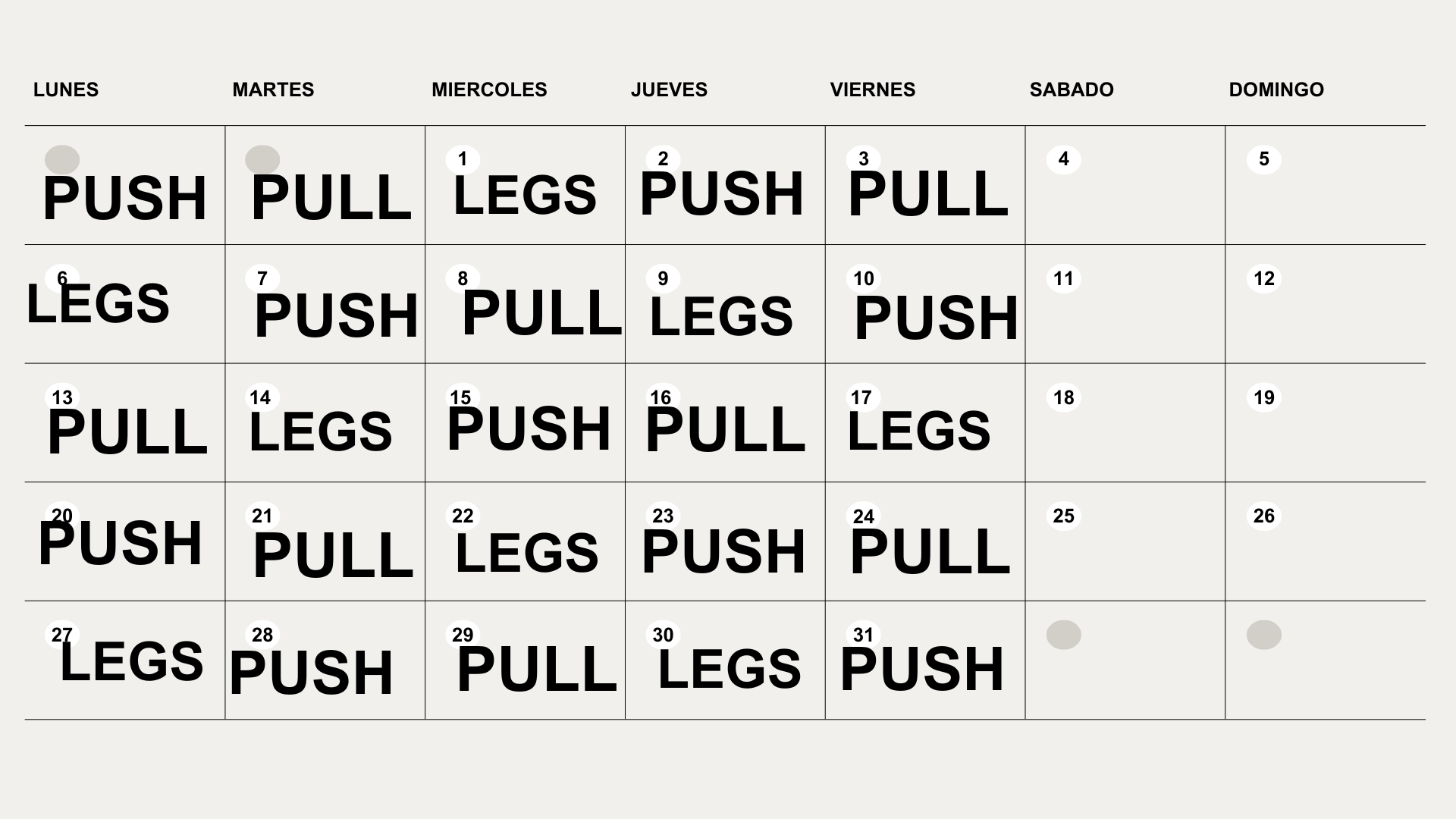Select the DOMINGO column header

click(1276, 89)
